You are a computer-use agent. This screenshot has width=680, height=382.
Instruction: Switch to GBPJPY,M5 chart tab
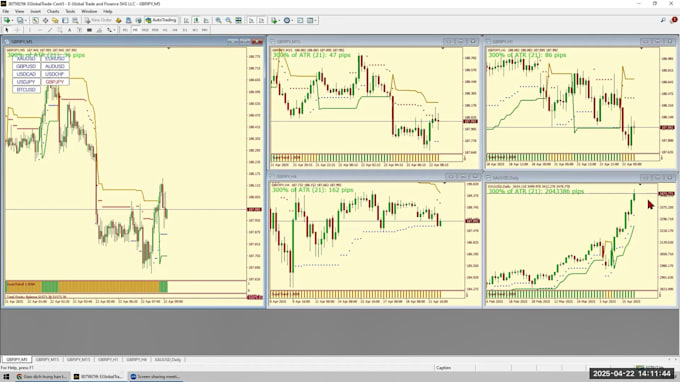[16, 359]
